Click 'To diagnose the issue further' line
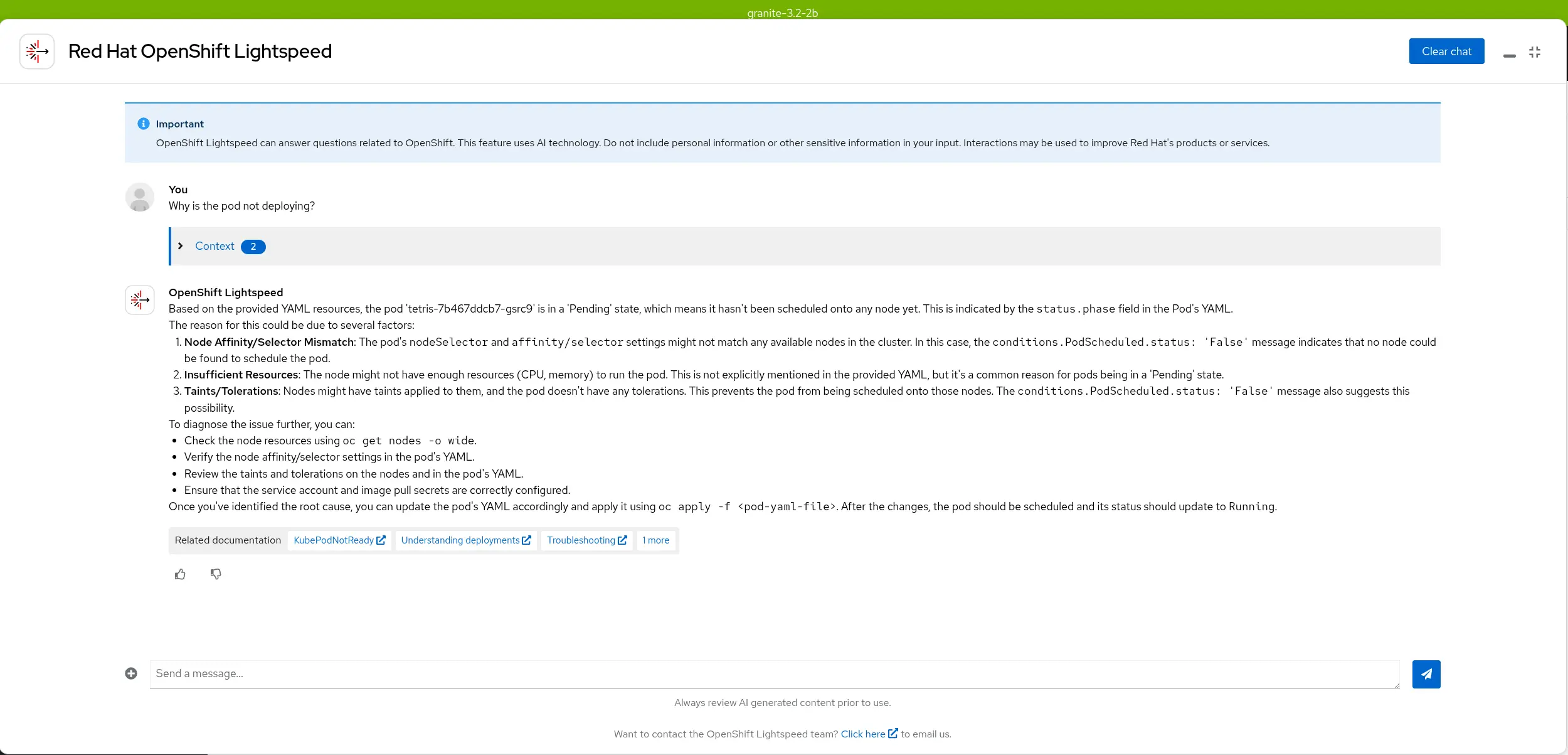 [262, 424]
